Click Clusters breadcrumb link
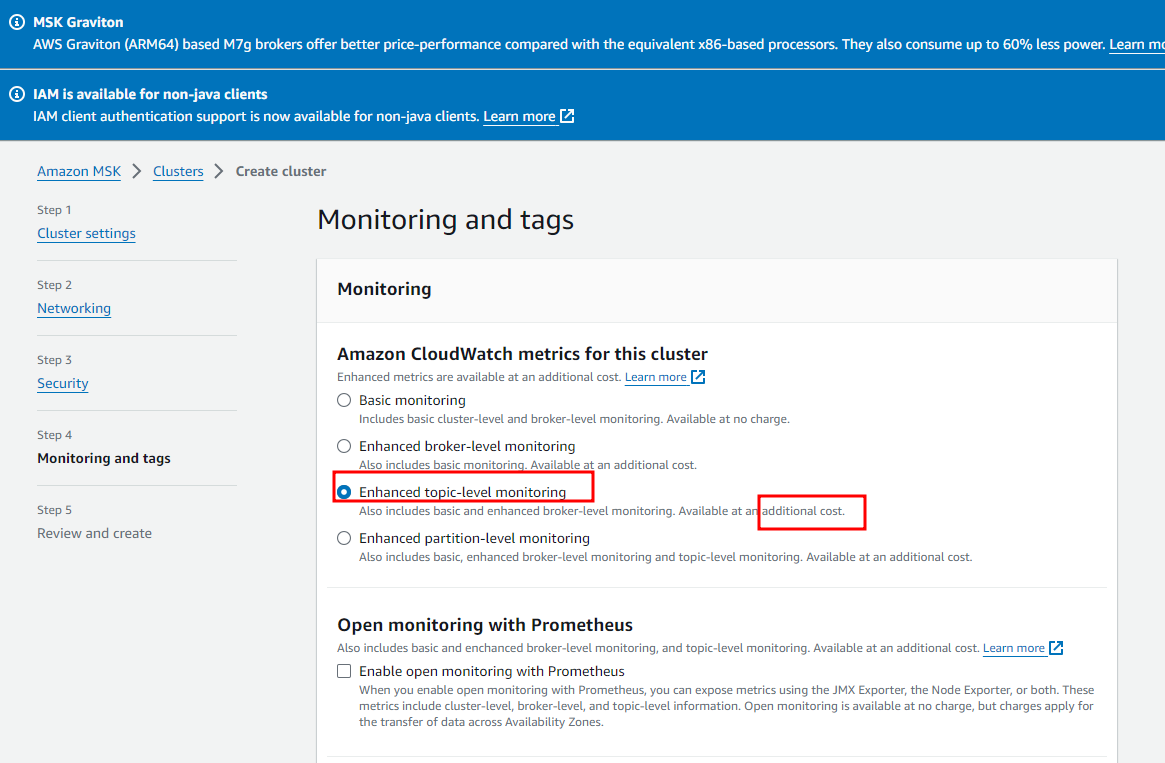1165x763 pixels. click(x=178, y=171)
